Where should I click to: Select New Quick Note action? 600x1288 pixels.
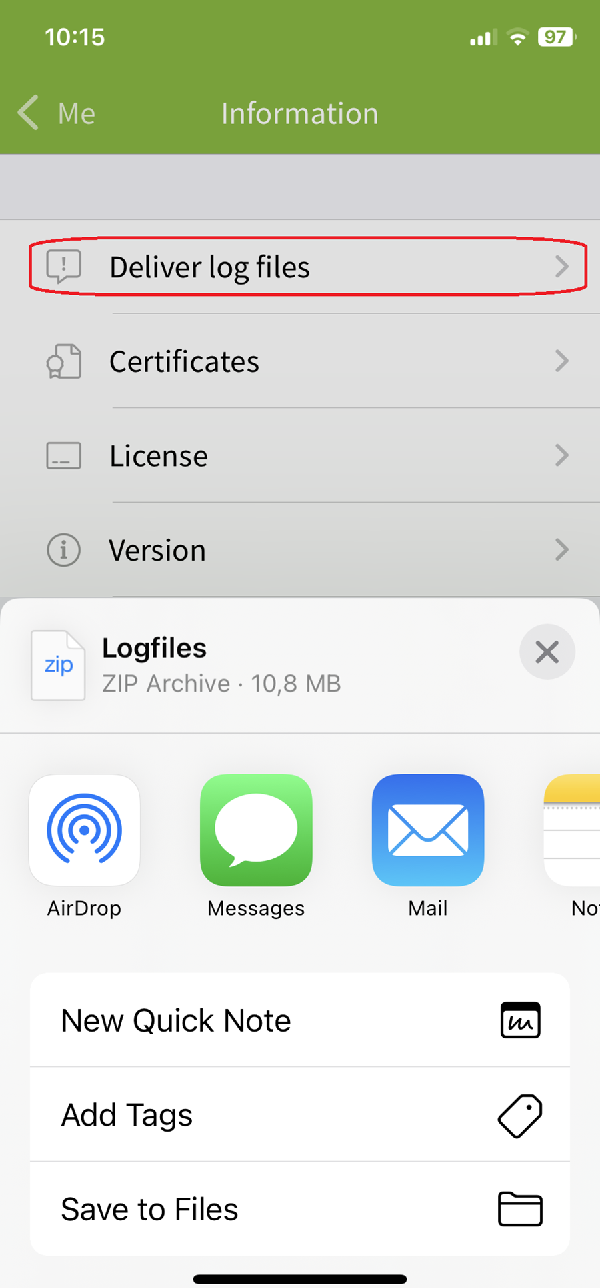[x=300, y=1020]
